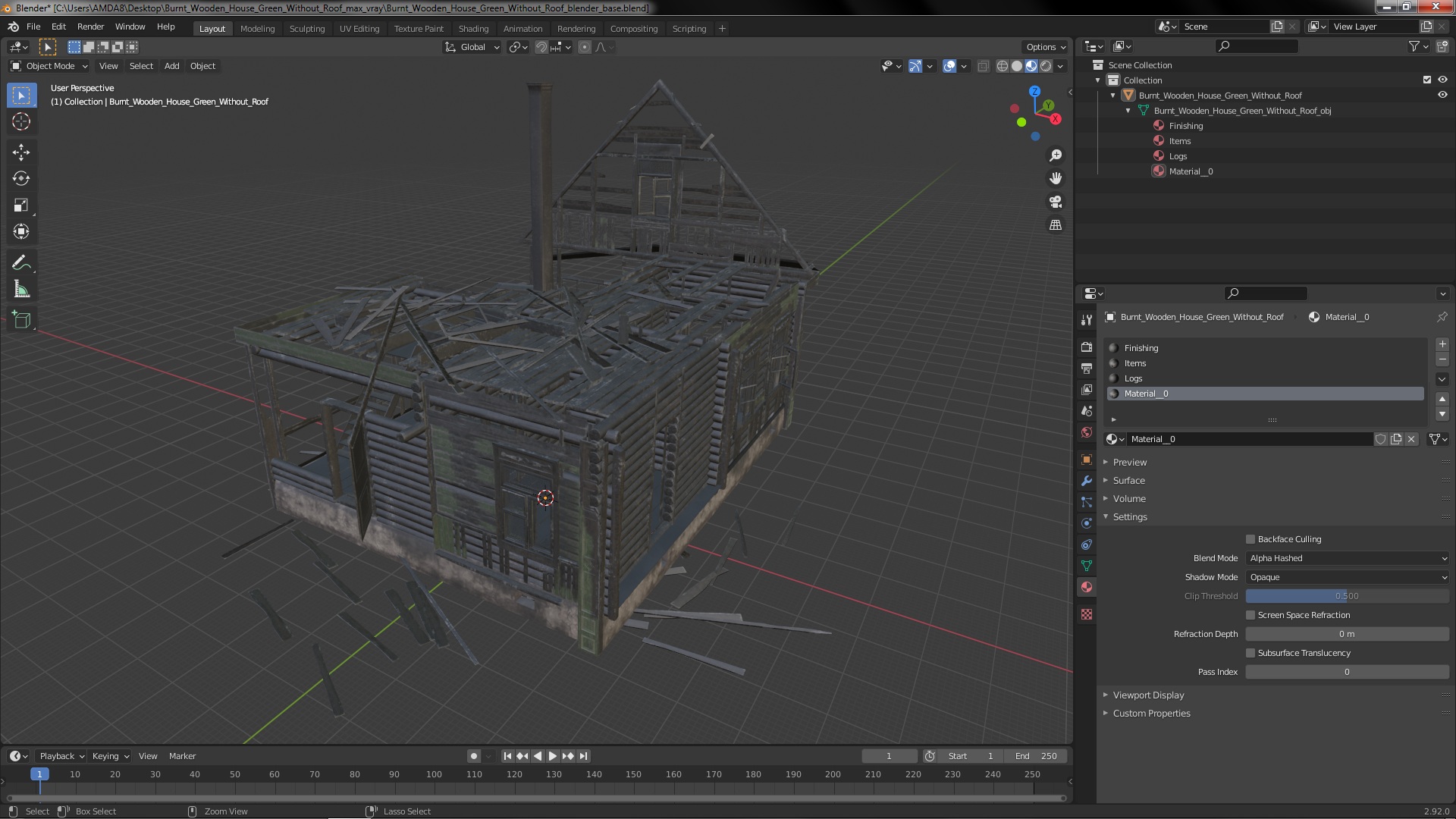Screen dimensions: 1456x819
Task: Open the Render properties tab
Action: [1087, 347]
